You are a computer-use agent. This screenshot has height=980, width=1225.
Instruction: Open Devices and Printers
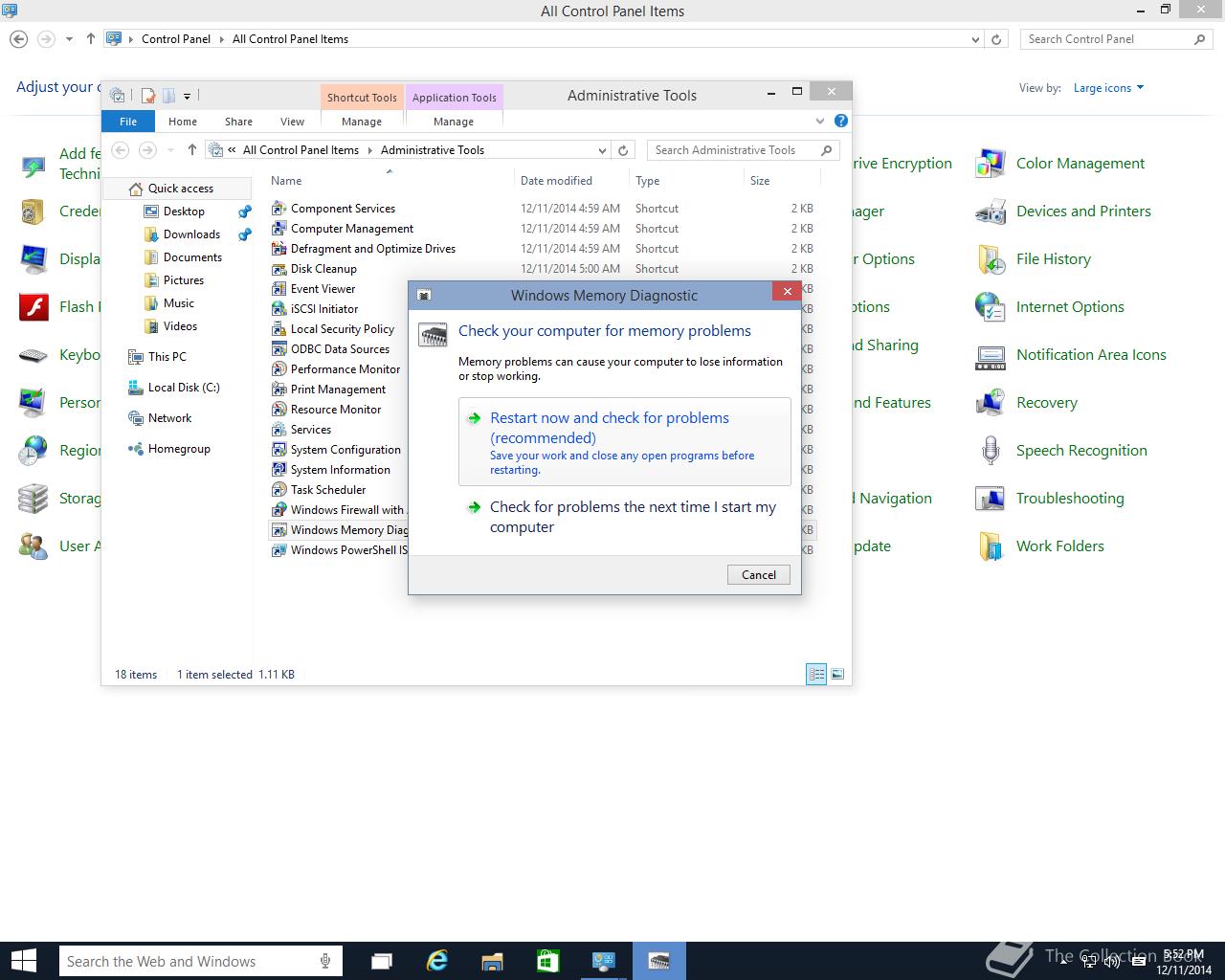tap(1063, 212)
